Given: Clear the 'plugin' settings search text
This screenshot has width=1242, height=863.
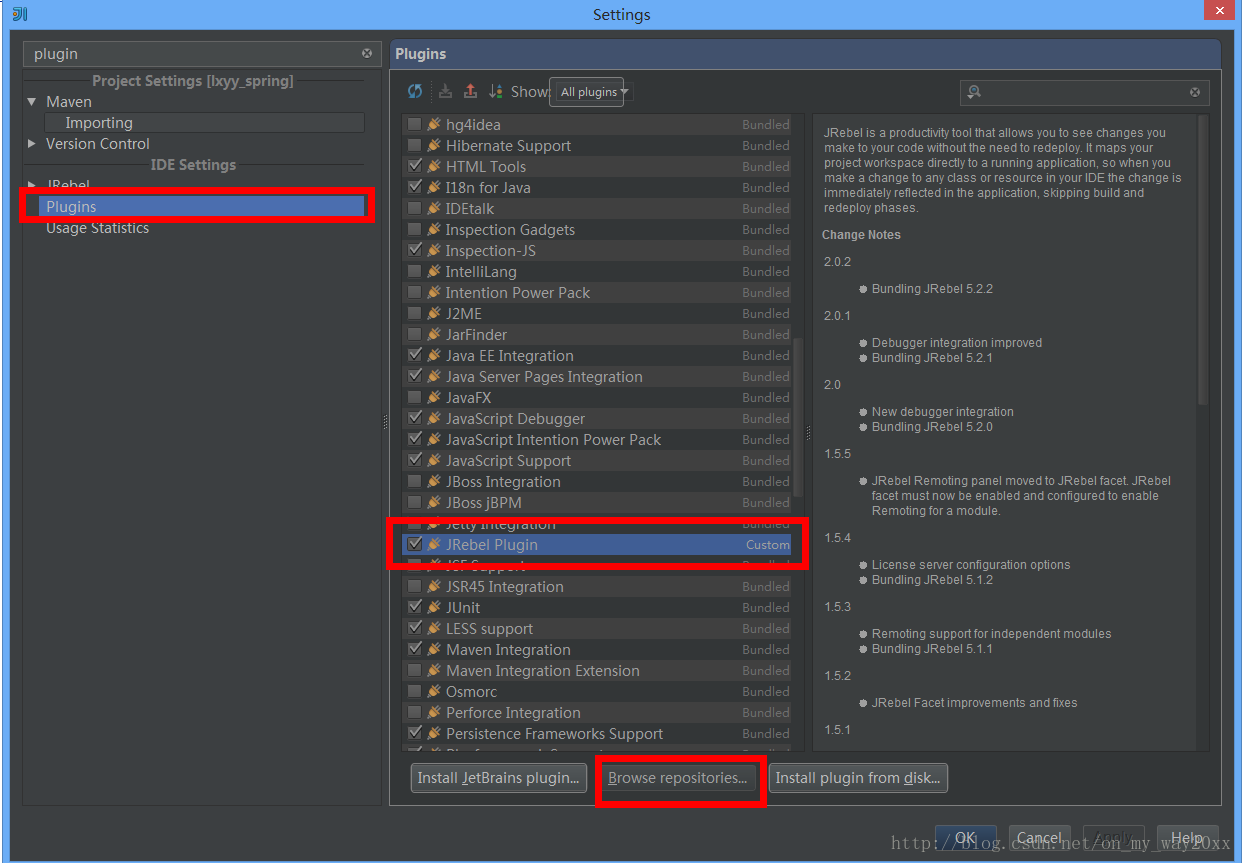Looking at the screenshot, I should [367, 53].
